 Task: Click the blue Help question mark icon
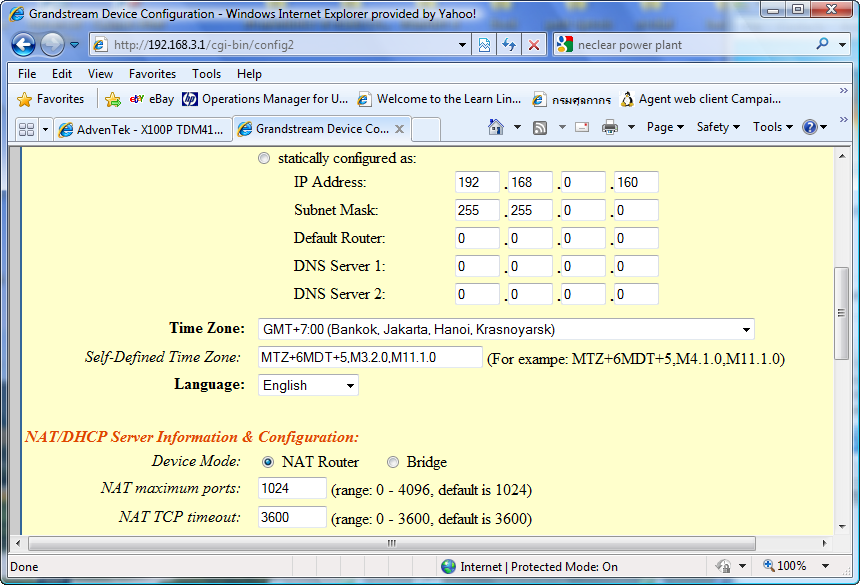tap(810, 127)
